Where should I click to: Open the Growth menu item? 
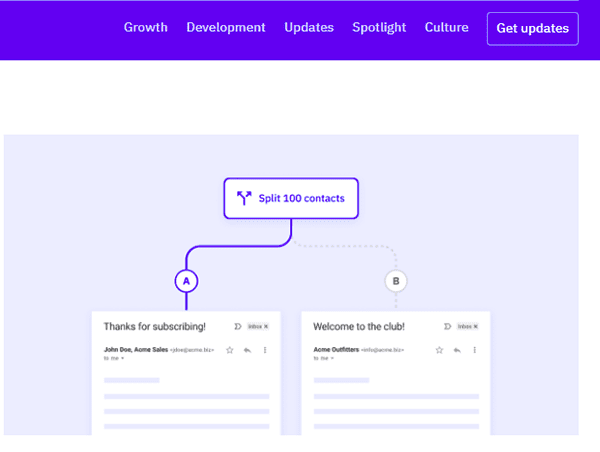point(146,28)
